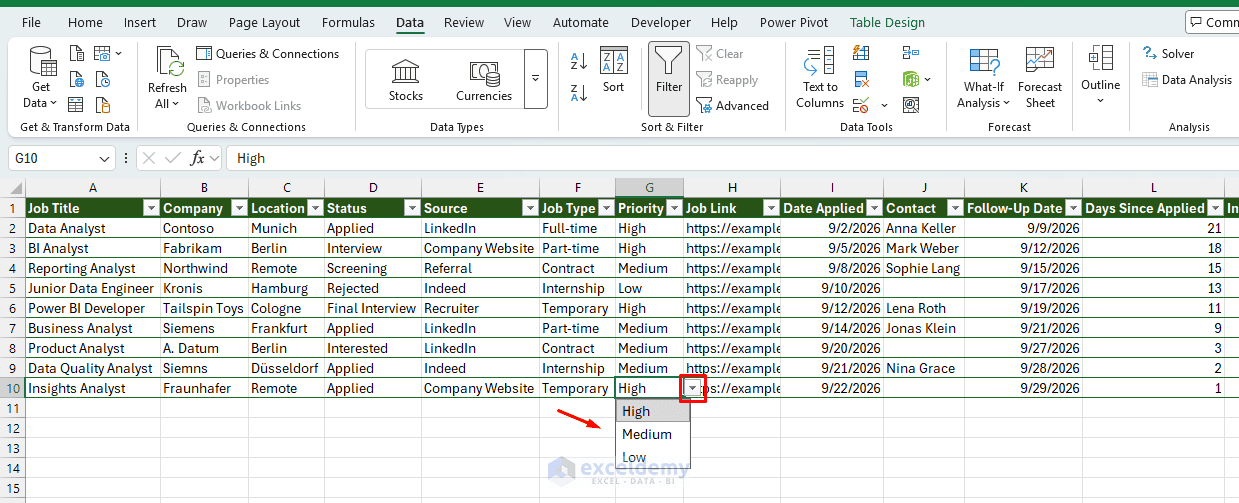The height and width of the screenshot is (503, 1239).
Task: Click Existing Connections icon
Action: [102, 104]
